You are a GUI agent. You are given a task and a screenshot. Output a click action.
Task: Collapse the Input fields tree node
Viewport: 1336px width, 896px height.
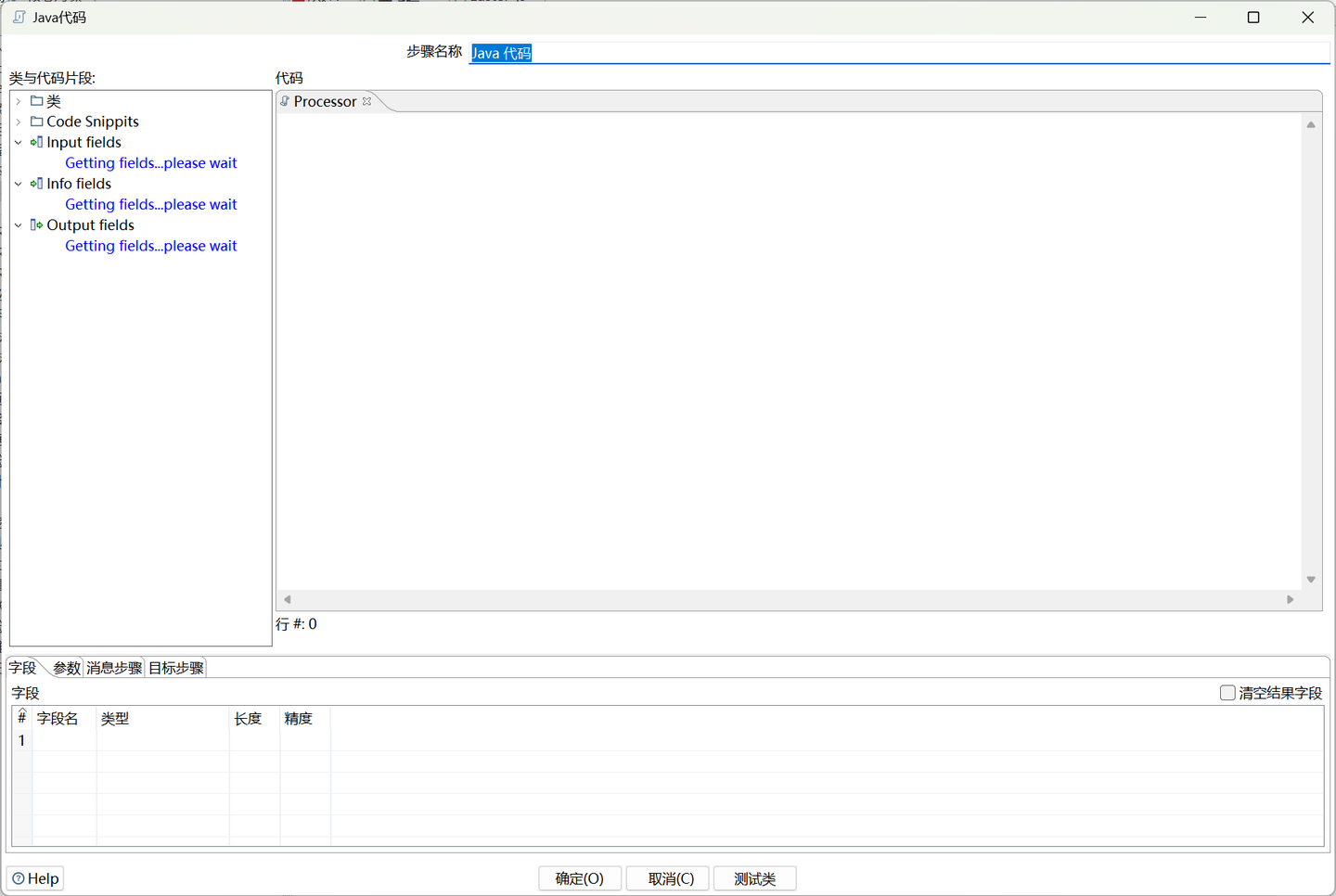pos(18,142)
